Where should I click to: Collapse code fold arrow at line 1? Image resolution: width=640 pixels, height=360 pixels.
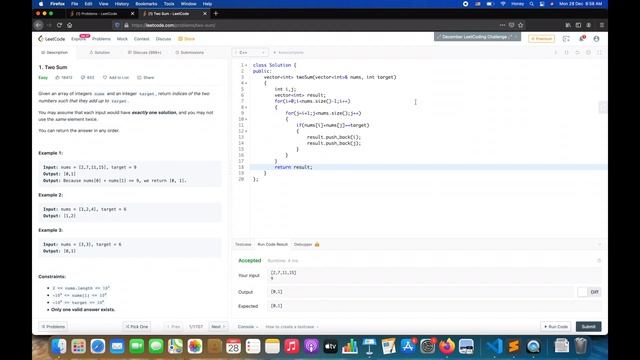click(x=246, y=65)
